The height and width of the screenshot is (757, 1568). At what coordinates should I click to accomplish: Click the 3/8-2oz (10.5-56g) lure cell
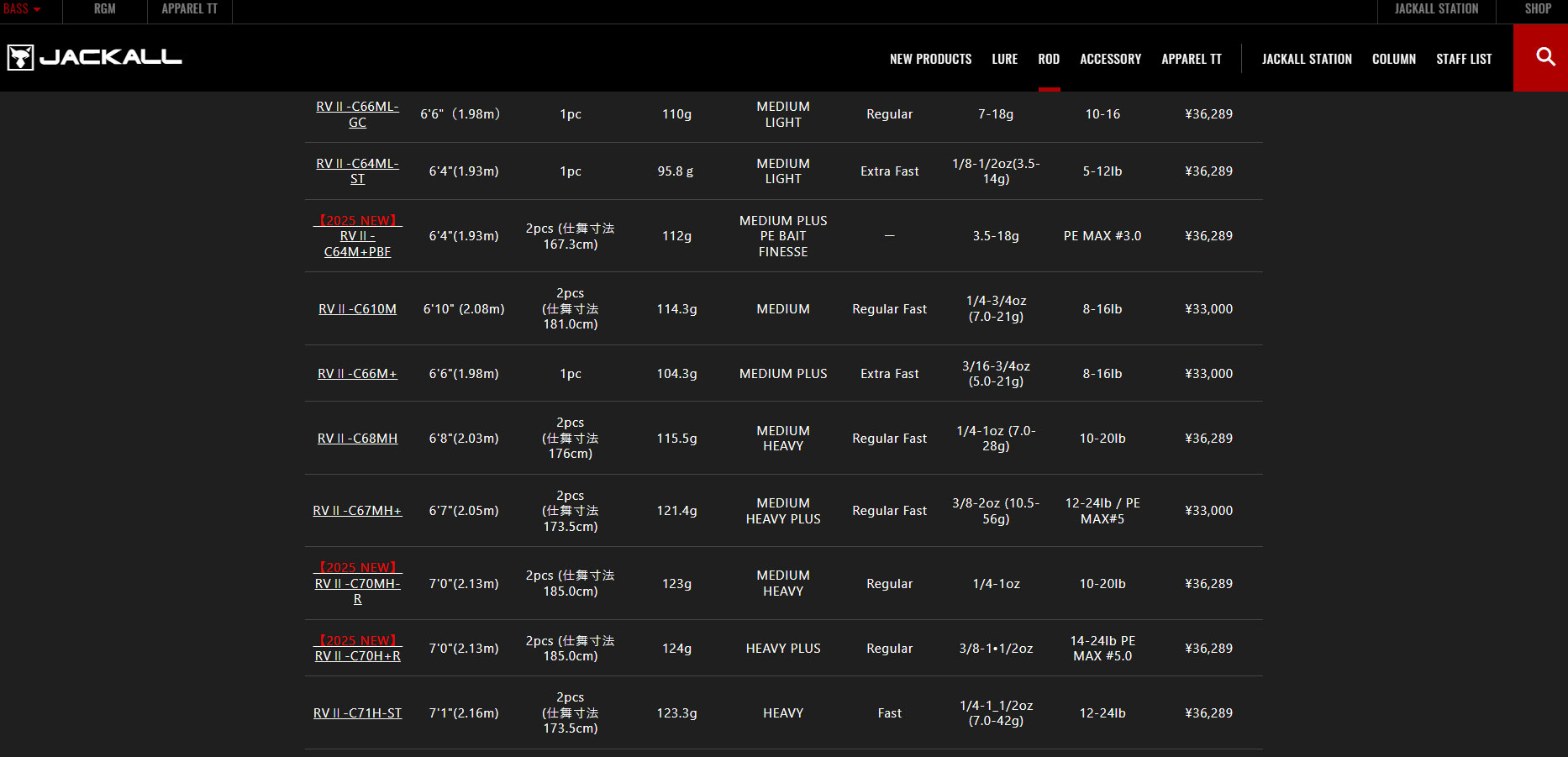point(996,511)
